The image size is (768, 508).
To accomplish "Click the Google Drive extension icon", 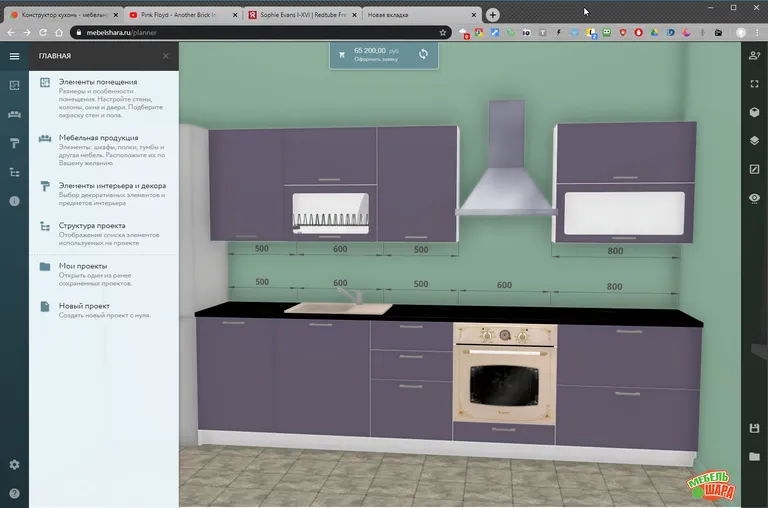I will [654, 32].
